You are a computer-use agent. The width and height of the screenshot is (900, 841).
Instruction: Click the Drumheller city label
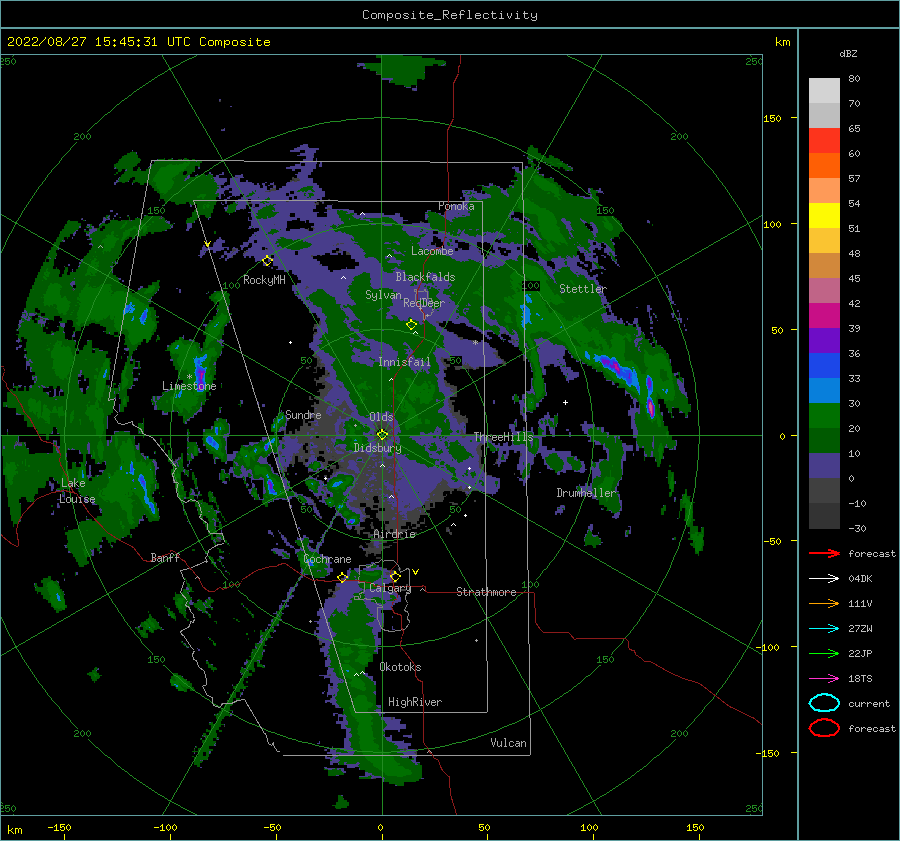pos(585,493)
